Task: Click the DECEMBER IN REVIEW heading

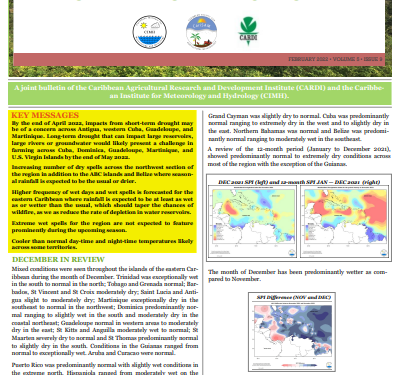Action: (x=58, y=260)
